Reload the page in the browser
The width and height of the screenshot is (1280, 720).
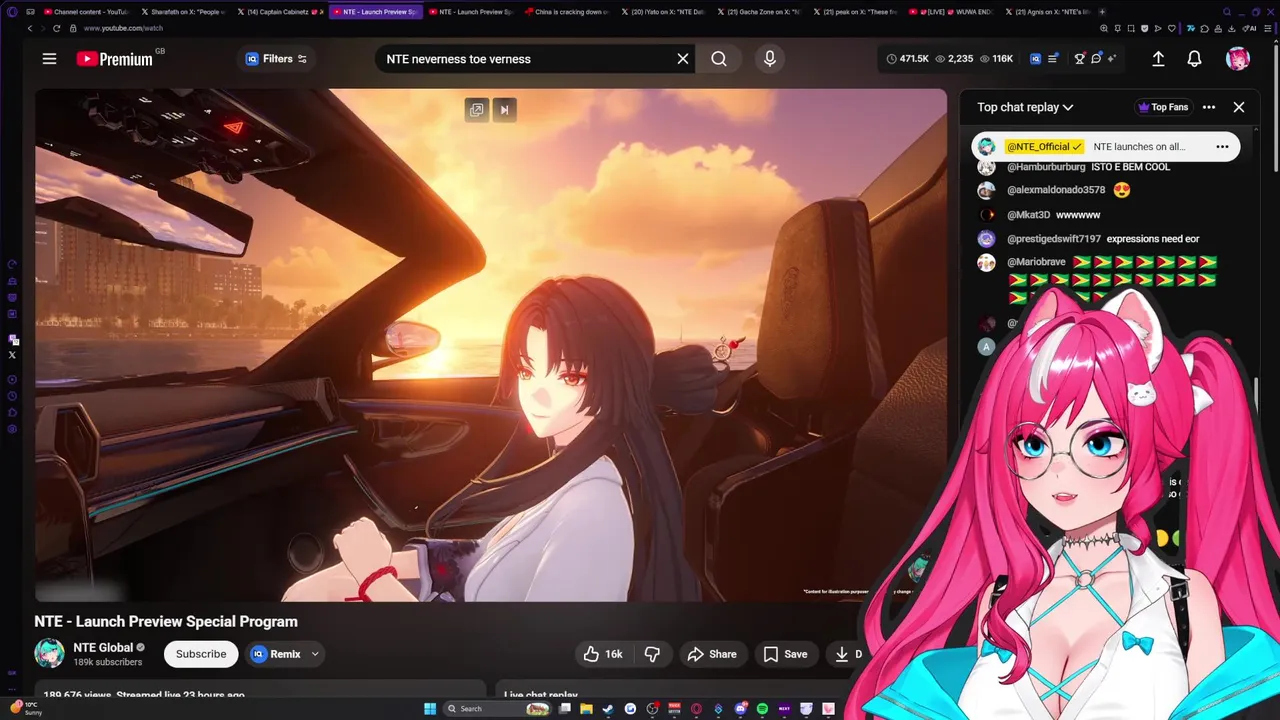click(x=56, y=28)
